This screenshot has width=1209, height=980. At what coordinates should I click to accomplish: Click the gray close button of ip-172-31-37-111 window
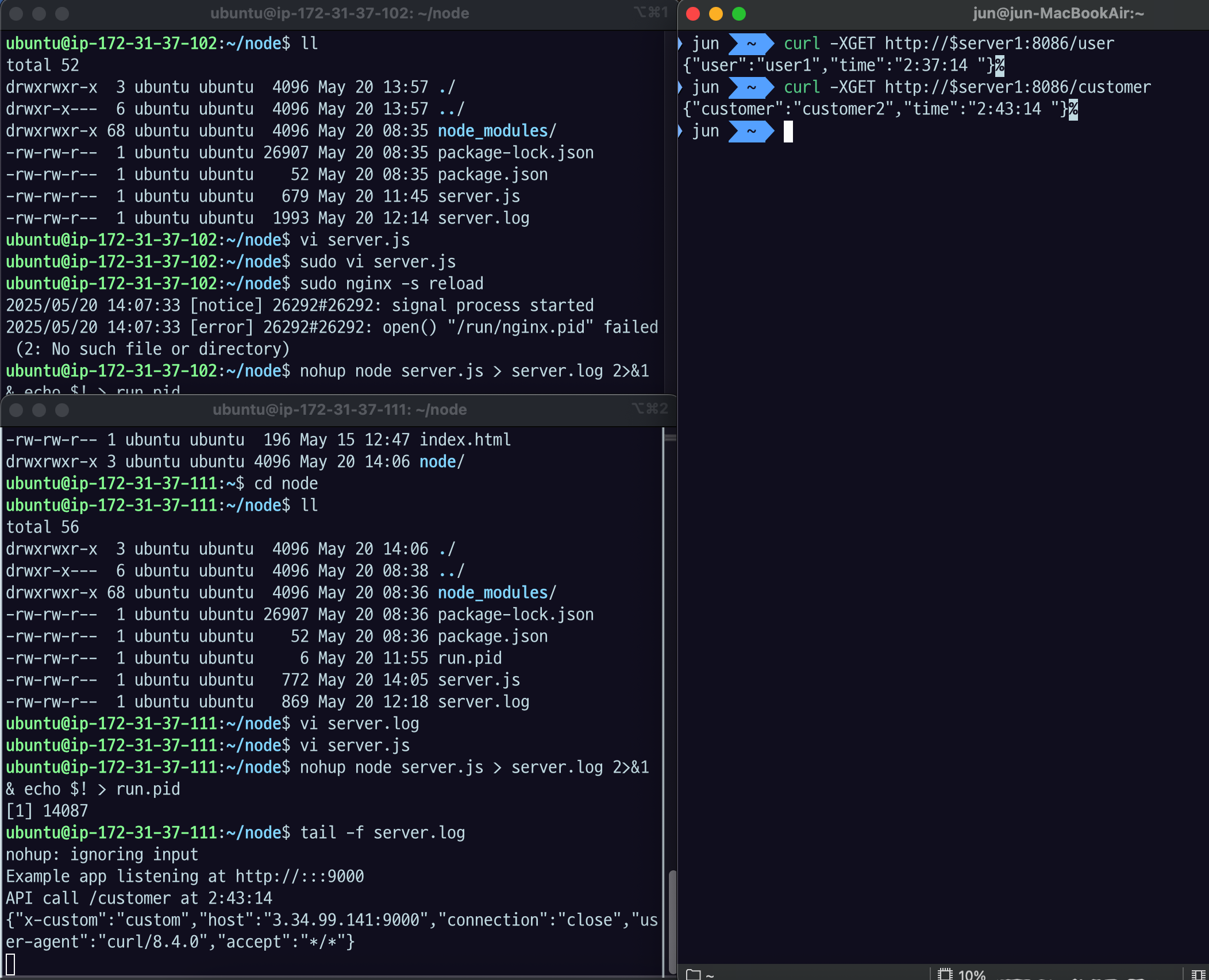pyautogui.click(x=16, y=410)
